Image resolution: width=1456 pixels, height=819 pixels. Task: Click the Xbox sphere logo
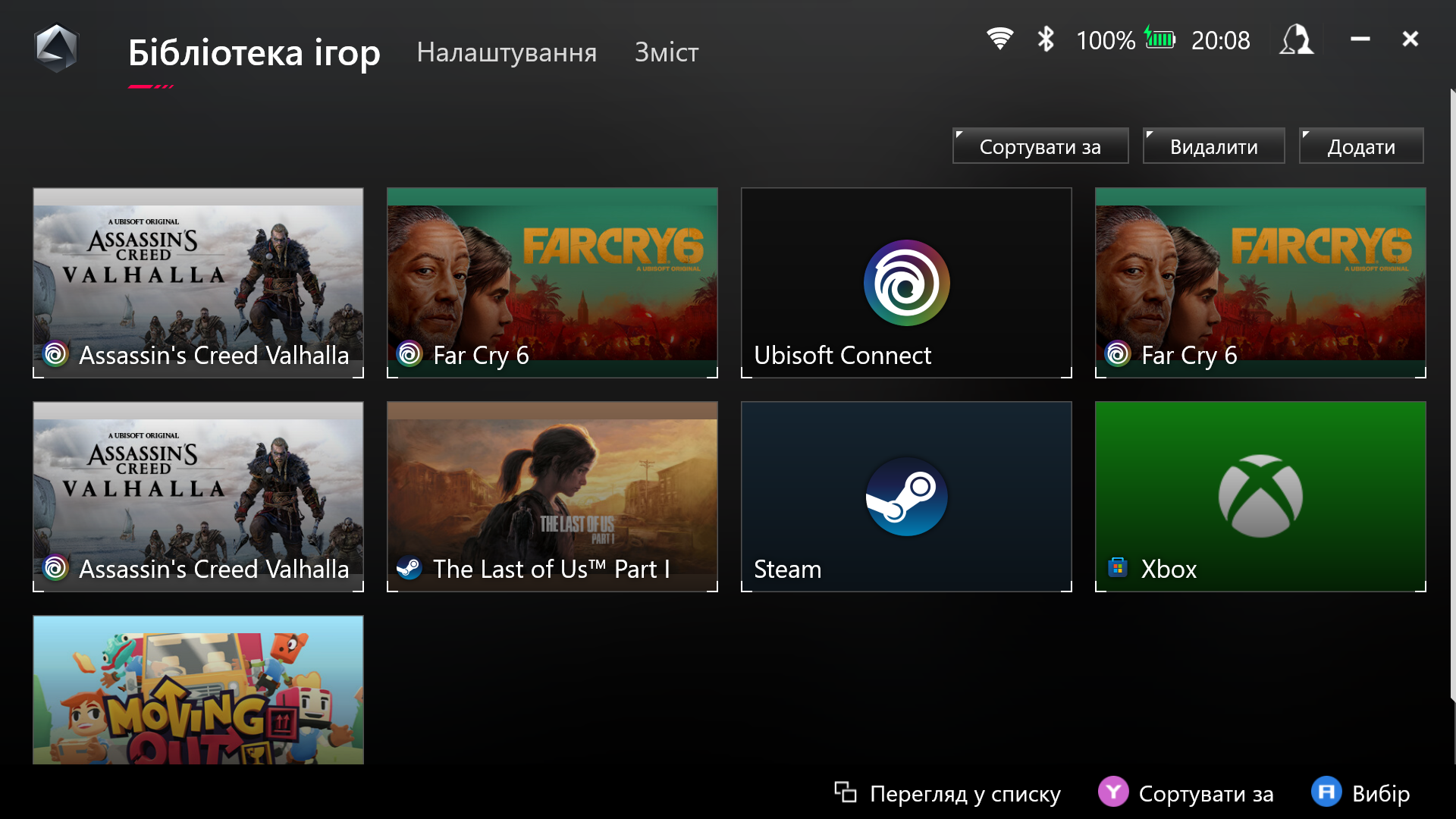click(x=1260, y=496)
